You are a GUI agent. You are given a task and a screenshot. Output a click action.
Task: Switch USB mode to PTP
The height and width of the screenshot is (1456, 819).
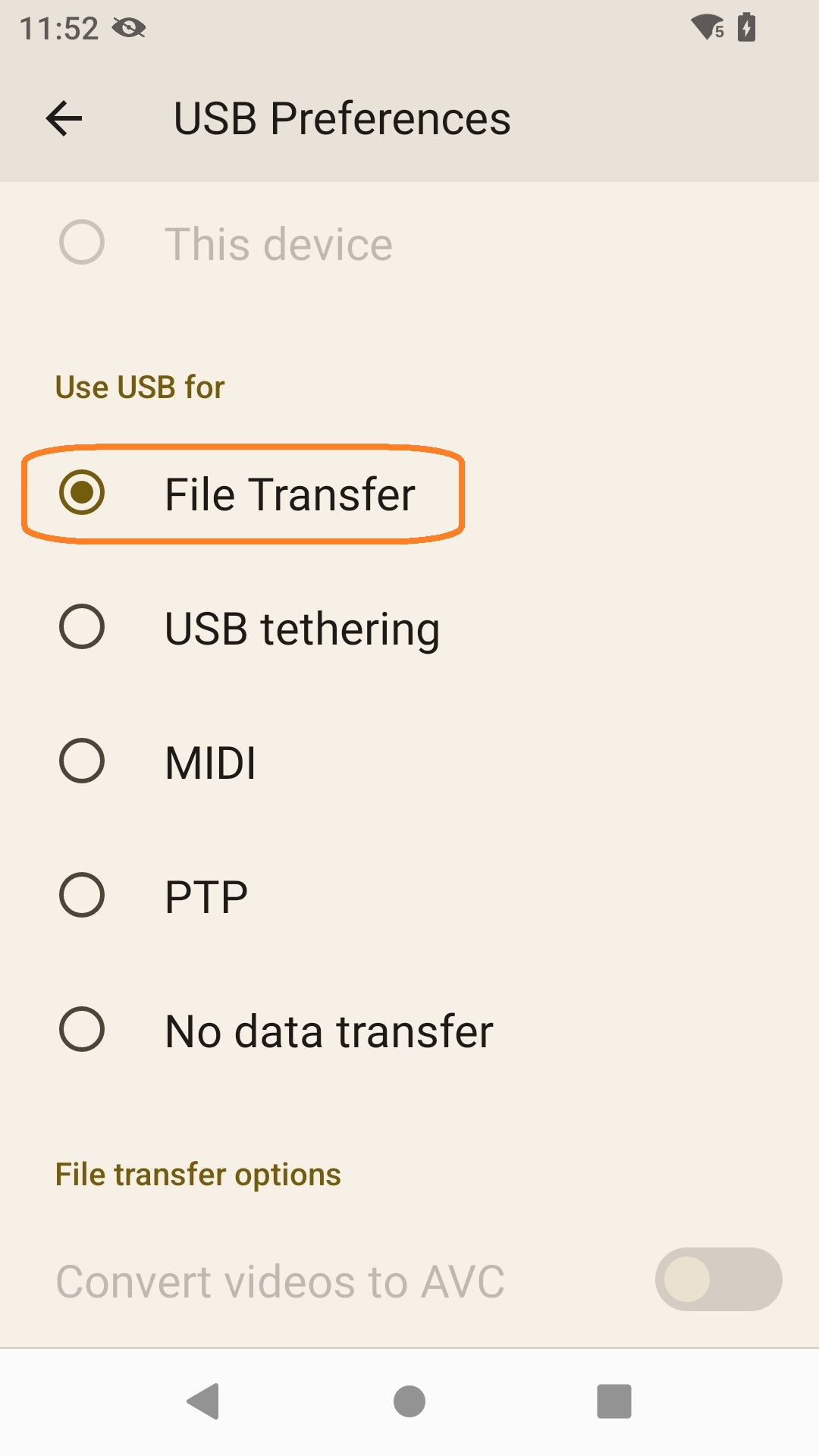[x=82, y=895]
